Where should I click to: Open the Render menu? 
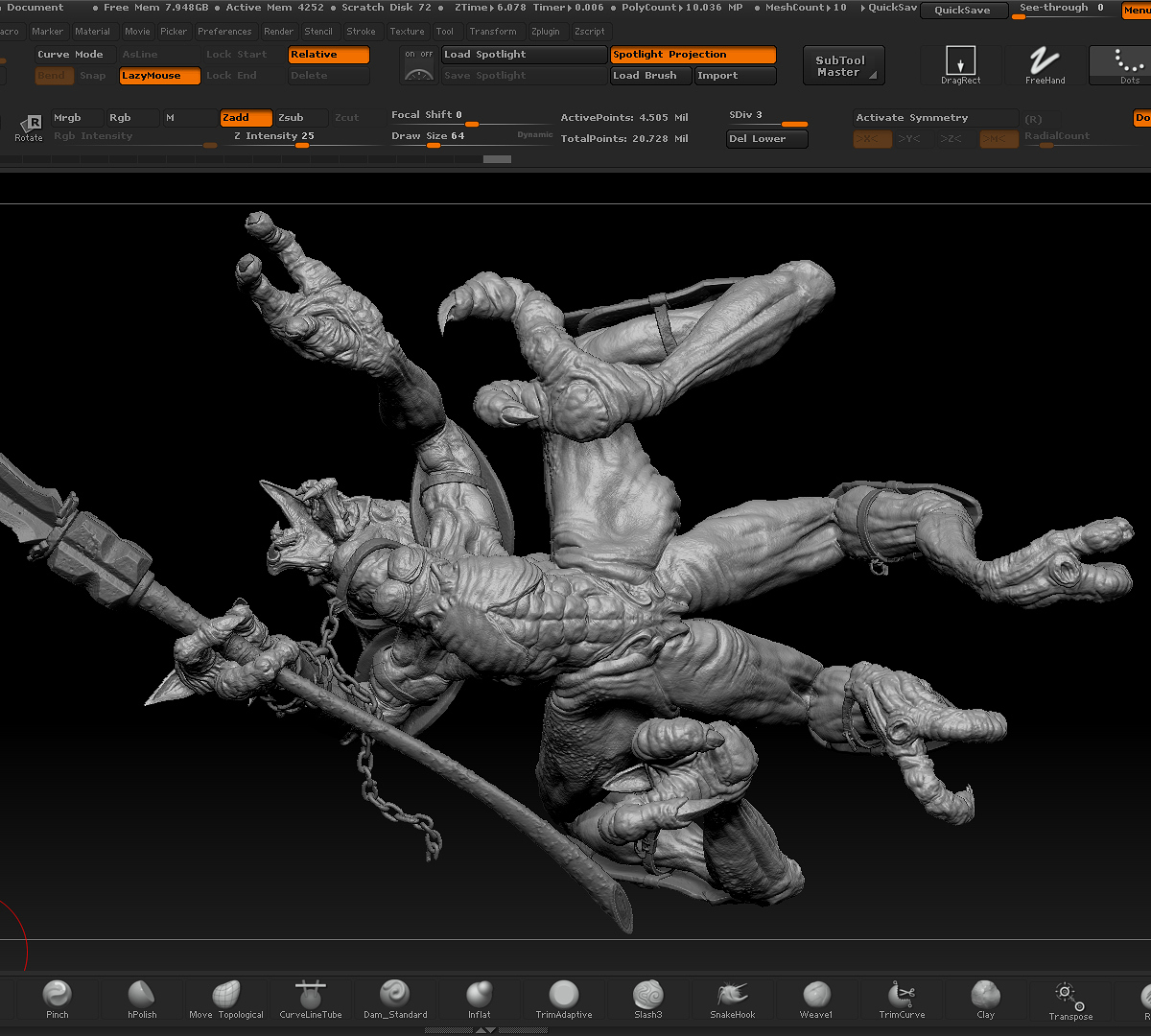click(x=278, y=32)
